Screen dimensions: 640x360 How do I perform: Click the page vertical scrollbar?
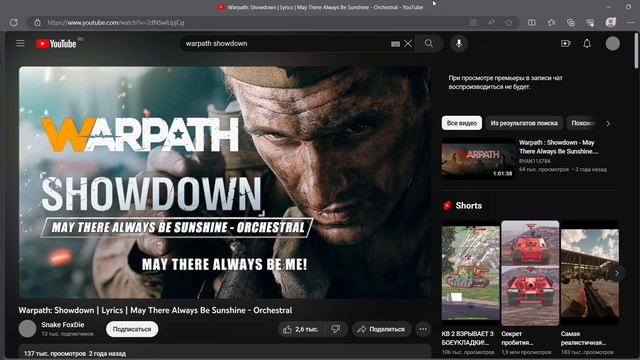tap(637, 51)
